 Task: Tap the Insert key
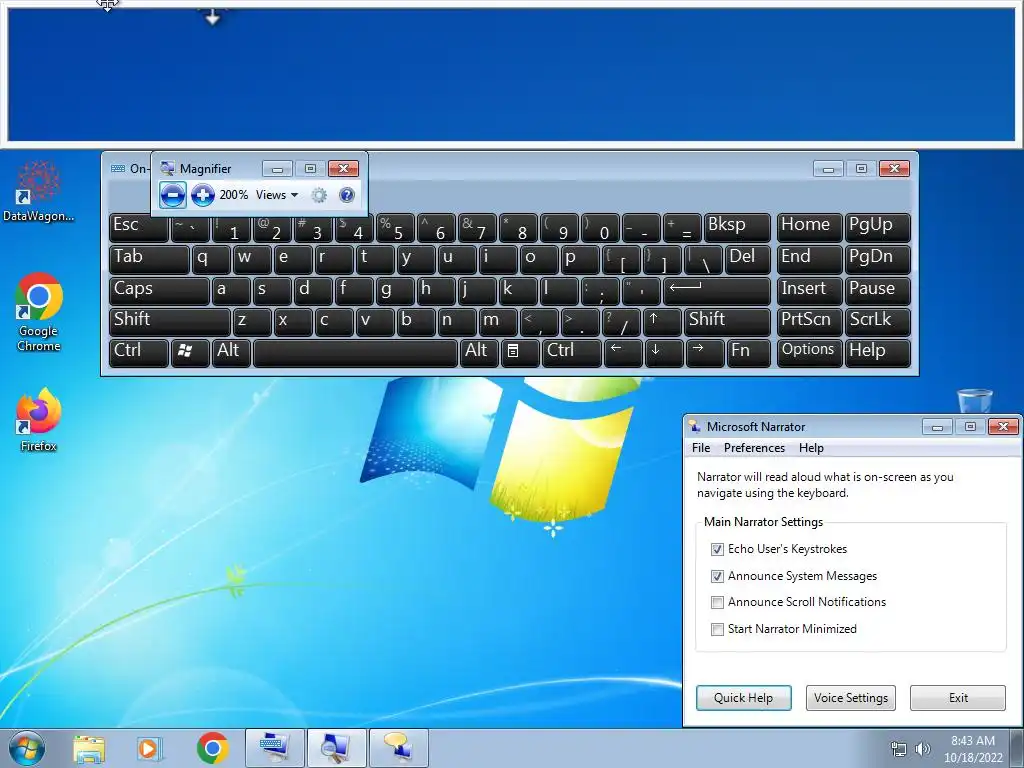[809, 291]
